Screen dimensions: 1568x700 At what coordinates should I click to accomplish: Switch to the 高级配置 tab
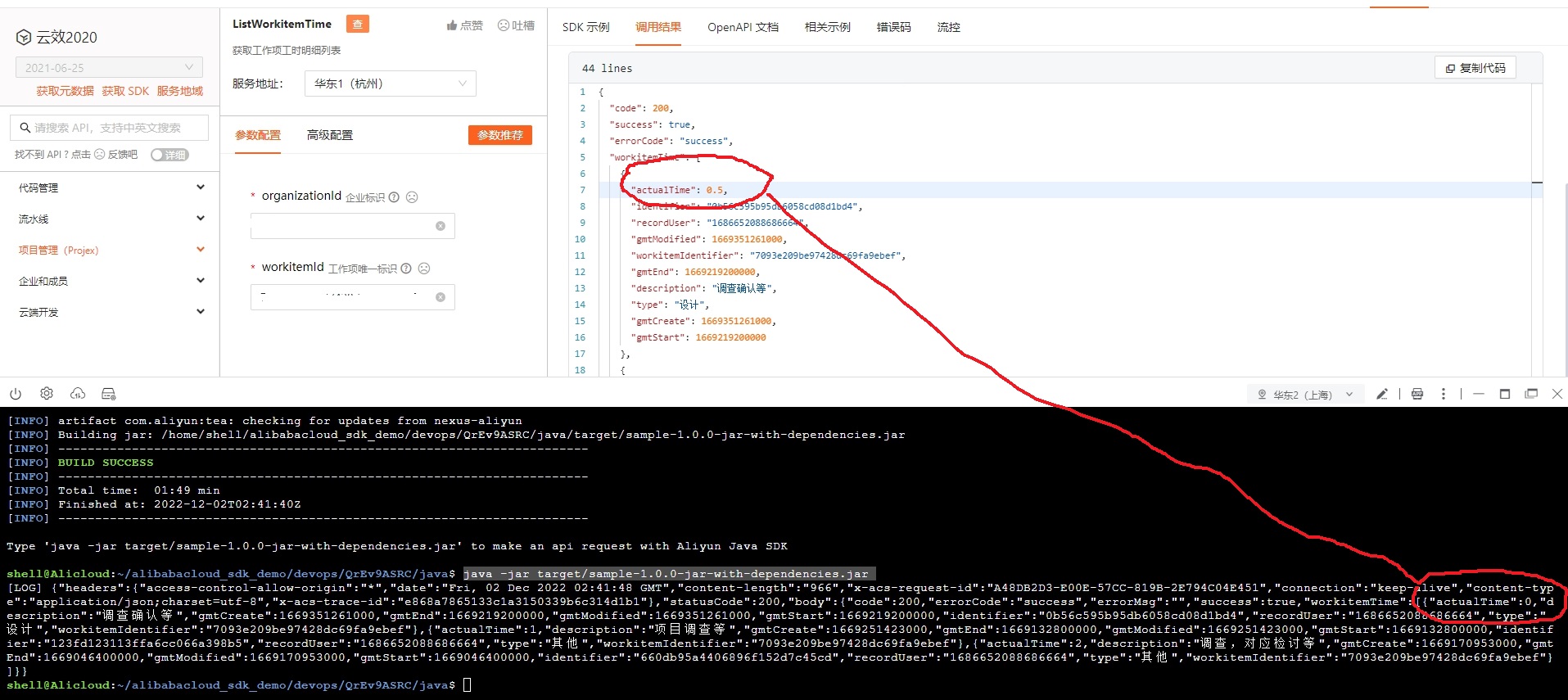[x=330, y=135]
